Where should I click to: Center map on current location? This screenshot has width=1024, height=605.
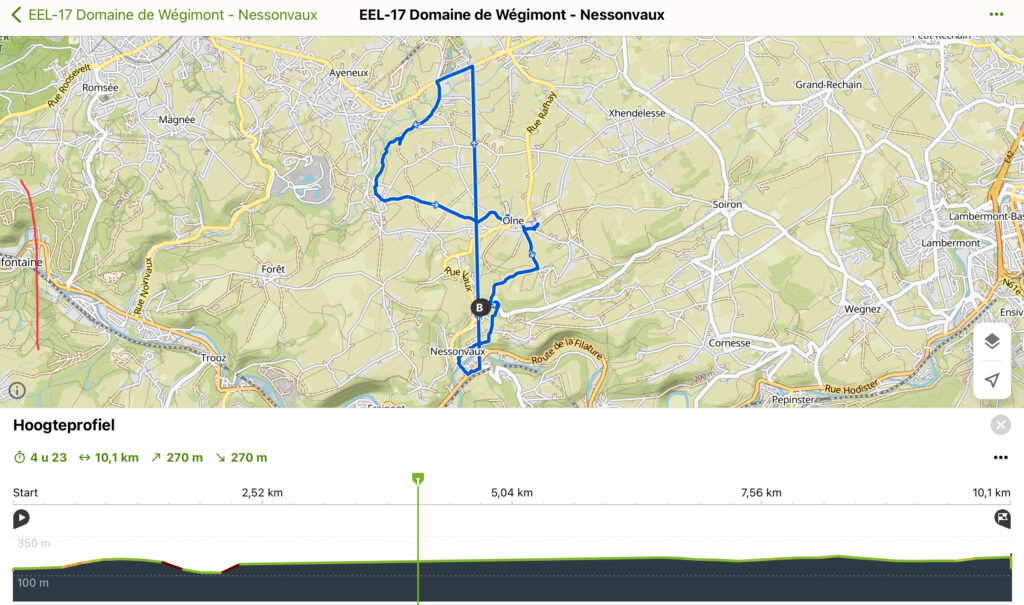pos(991,380)
